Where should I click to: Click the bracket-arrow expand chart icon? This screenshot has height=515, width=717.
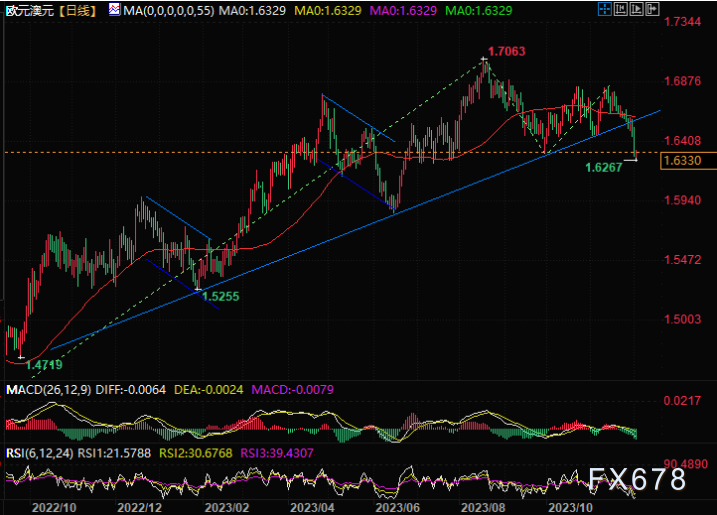pos(653,9)
